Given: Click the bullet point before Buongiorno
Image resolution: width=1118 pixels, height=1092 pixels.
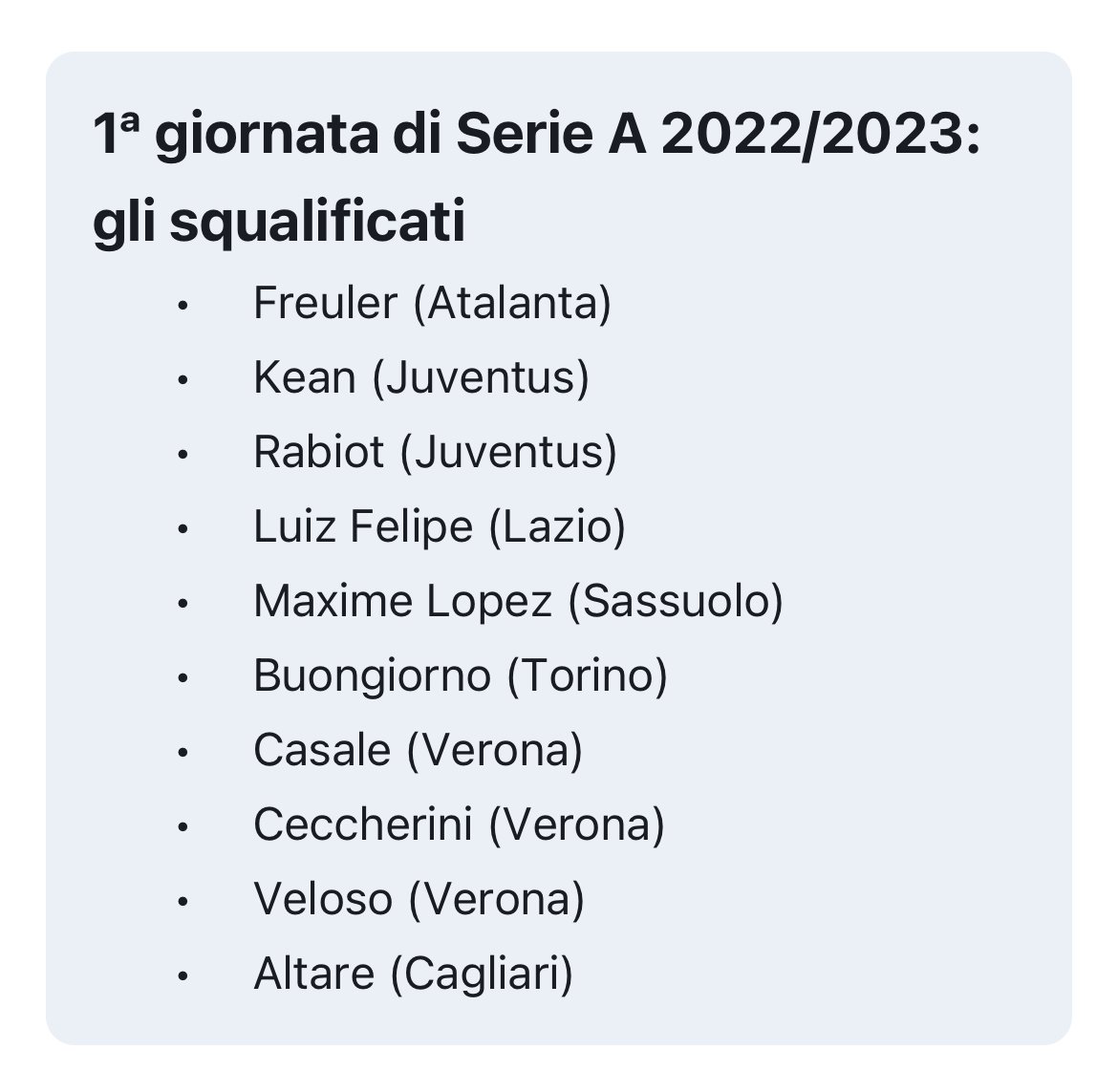Looking at the screenshot, I should pos(183,678).
